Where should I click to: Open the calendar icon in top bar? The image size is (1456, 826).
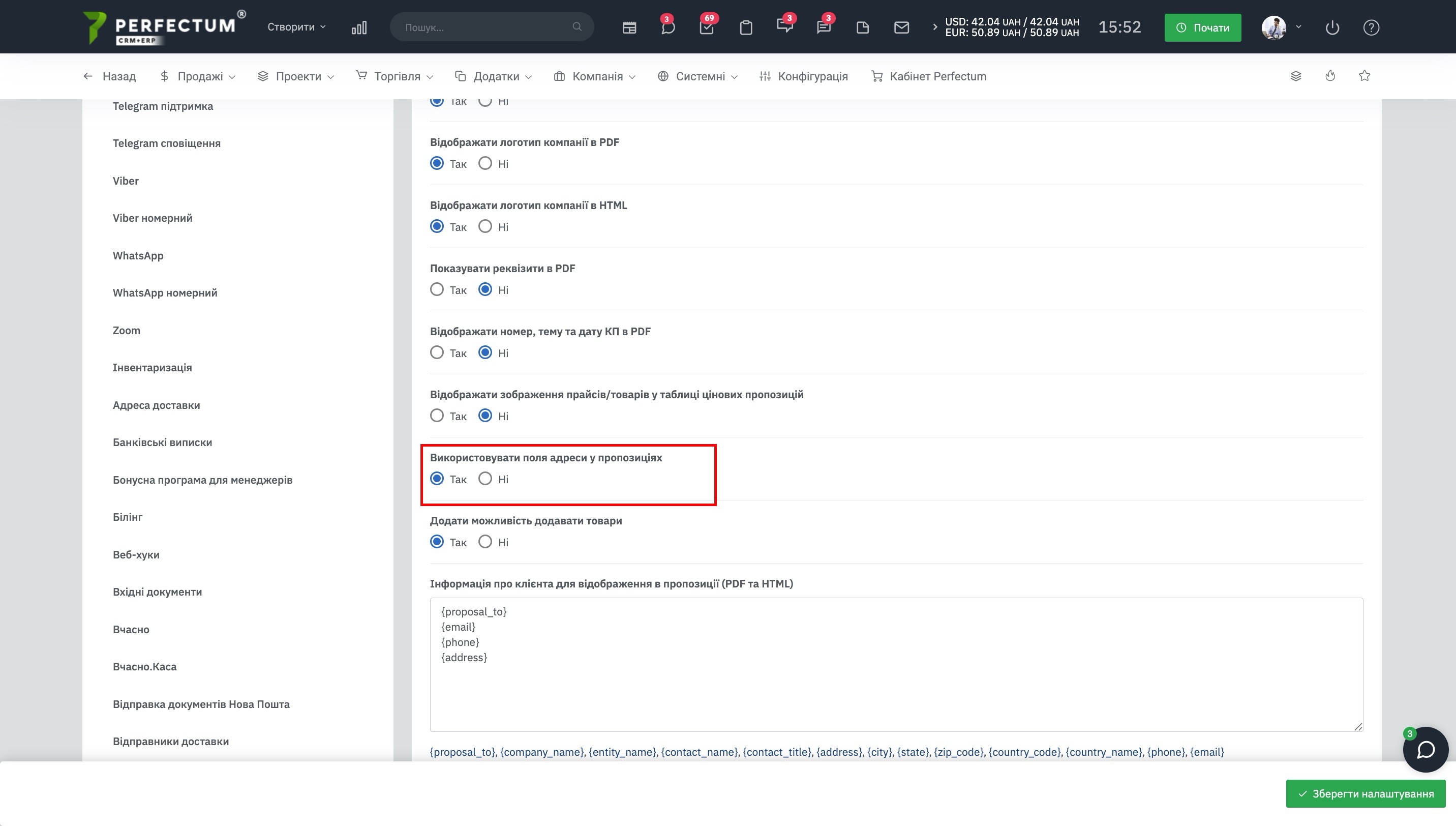coord(629,27)
